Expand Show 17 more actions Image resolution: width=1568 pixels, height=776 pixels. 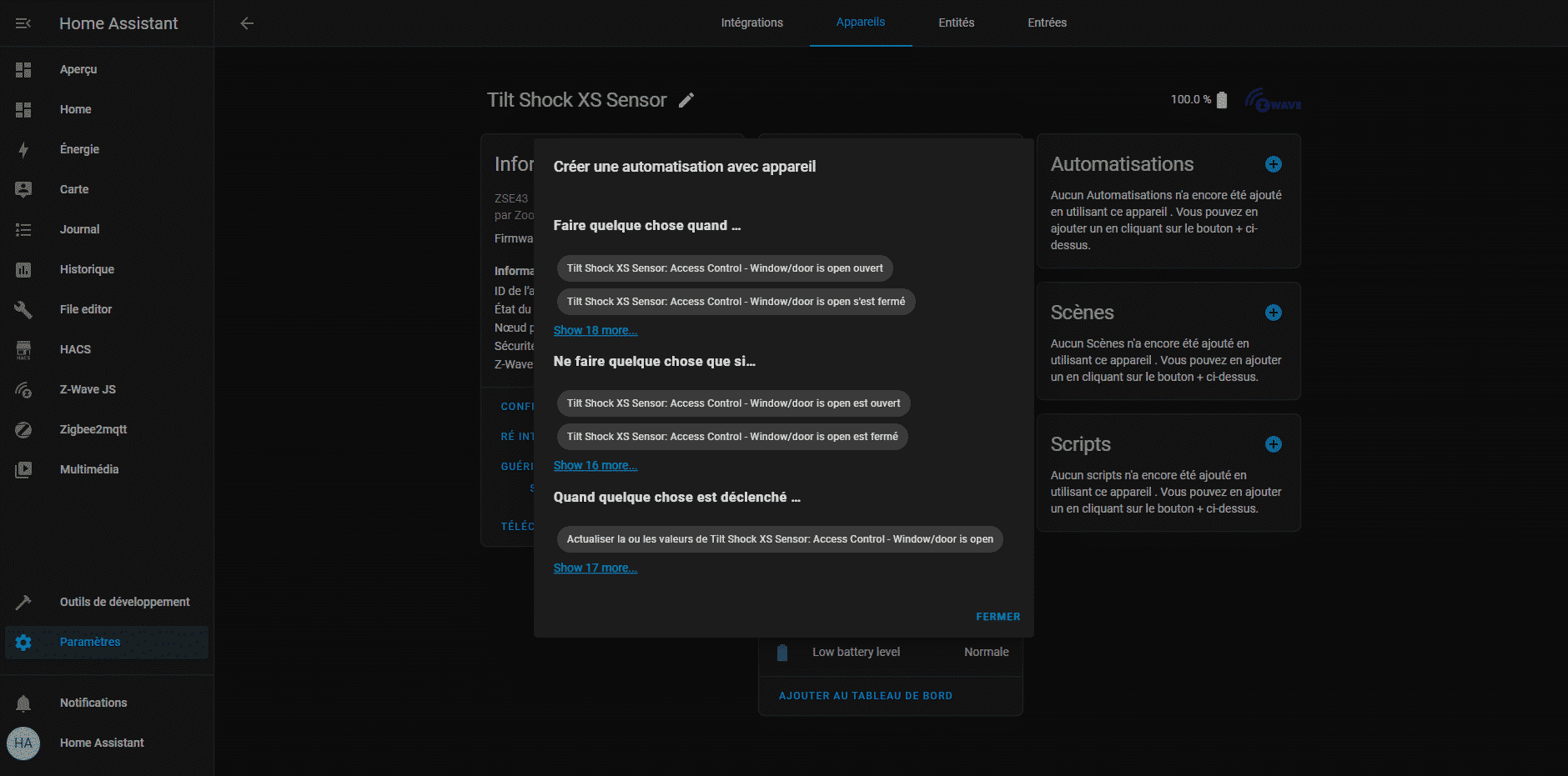pos(596,568)
